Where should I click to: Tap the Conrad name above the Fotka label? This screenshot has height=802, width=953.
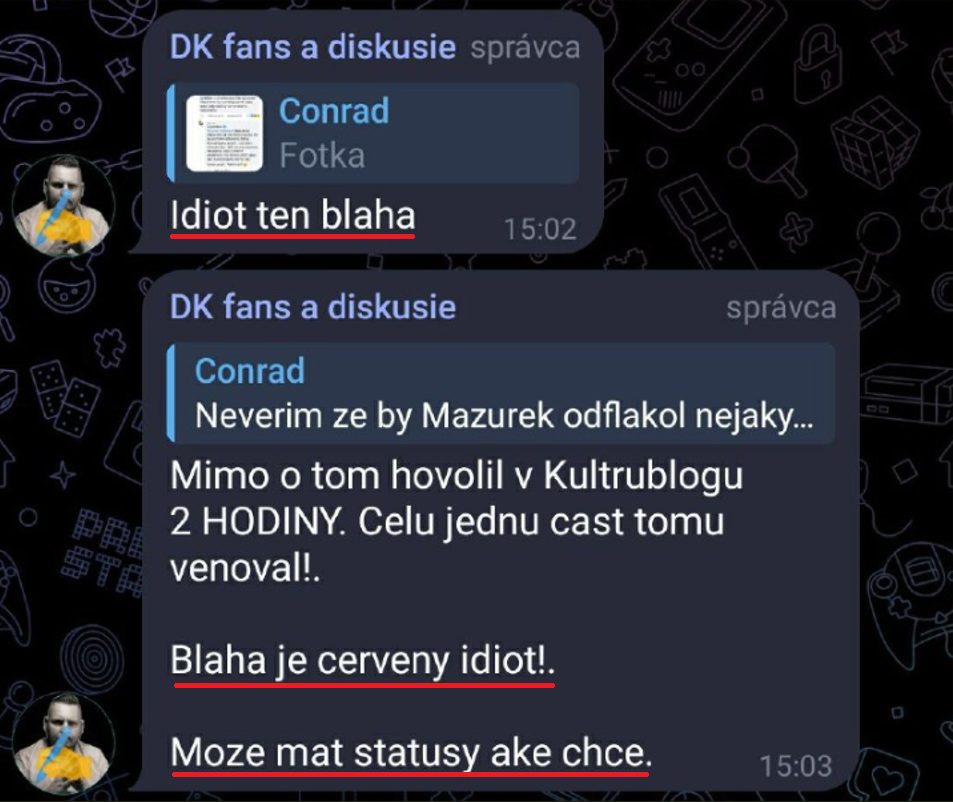click(334, 111)
